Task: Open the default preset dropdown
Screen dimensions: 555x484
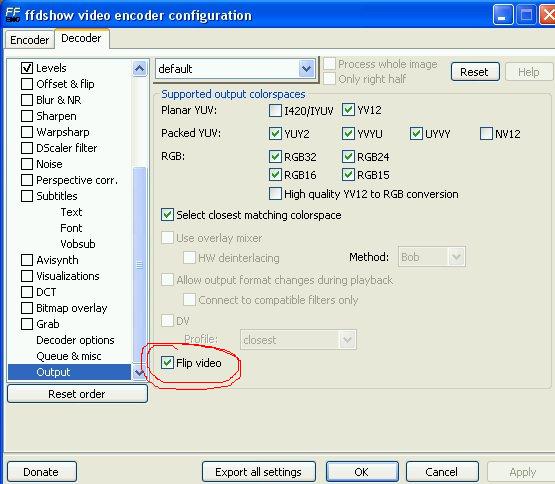Action: click(307, 69)
